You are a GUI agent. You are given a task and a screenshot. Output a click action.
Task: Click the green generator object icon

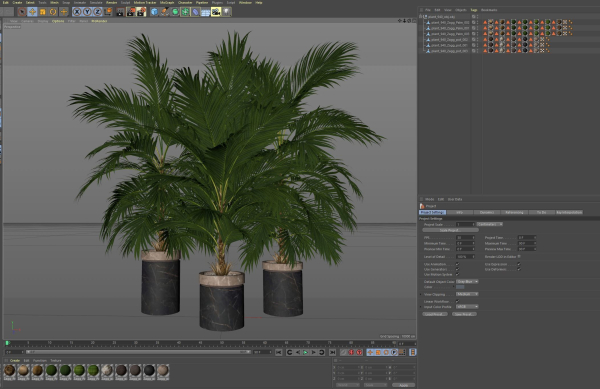click(x=175, y=12)
